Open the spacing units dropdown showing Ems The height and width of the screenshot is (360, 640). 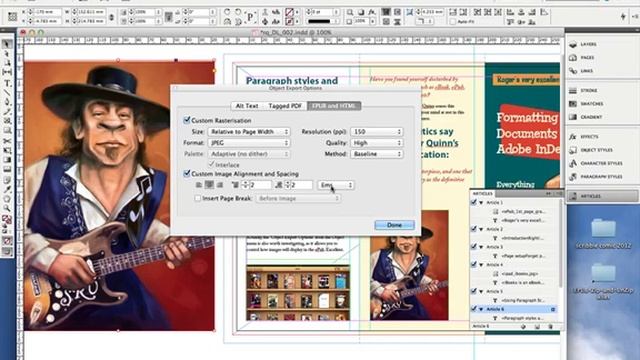[336, 185]
